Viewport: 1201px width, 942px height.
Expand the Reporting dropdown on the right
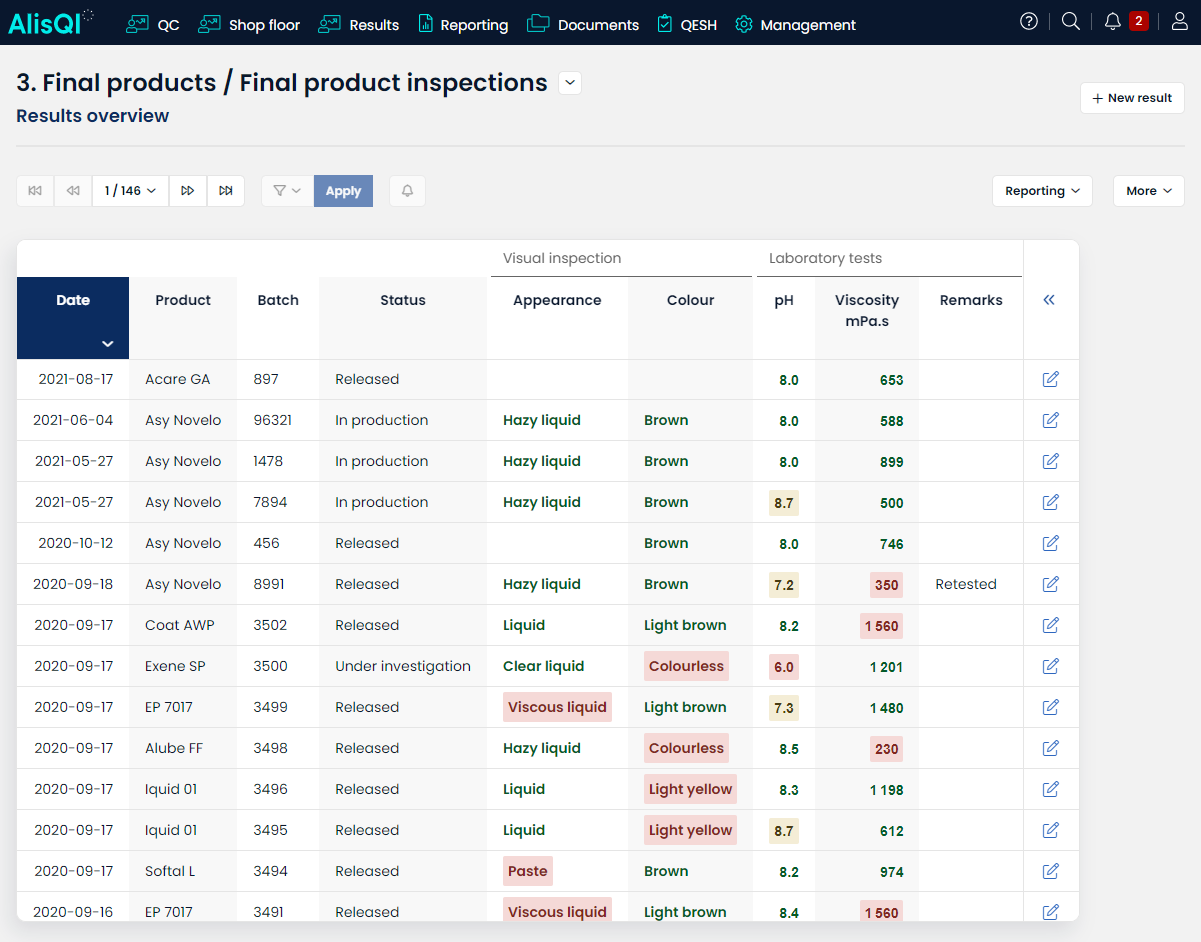coord(1042,191)
